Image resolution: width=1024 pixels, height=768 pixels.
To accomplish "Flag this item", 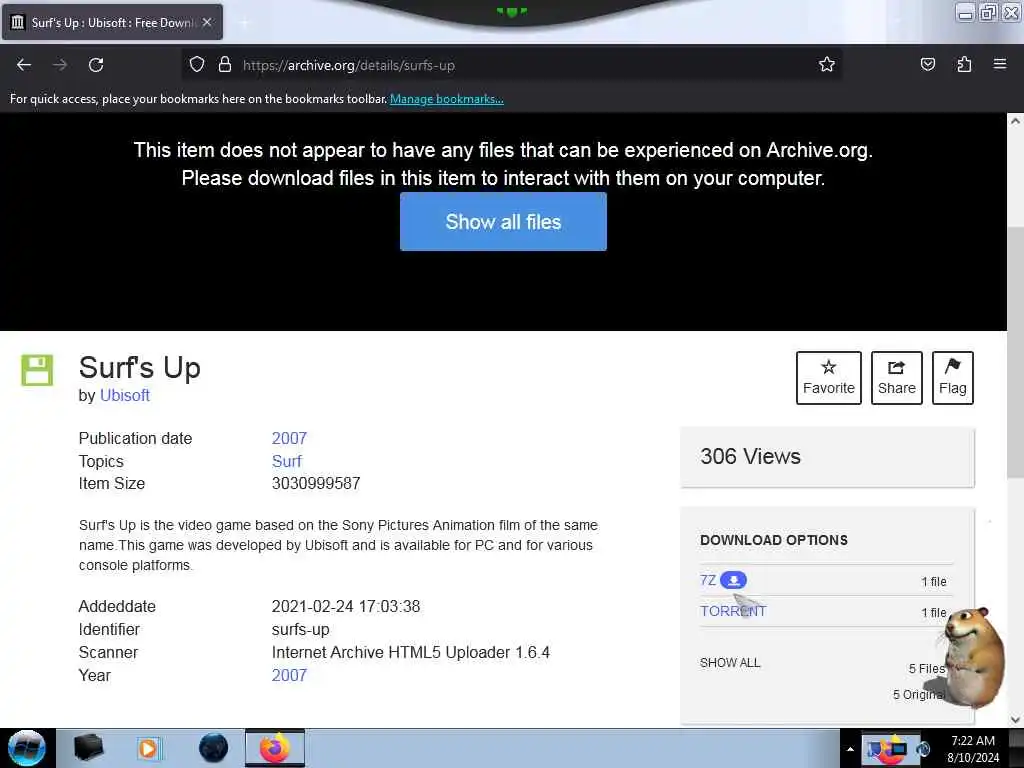I will click(953, 378).
